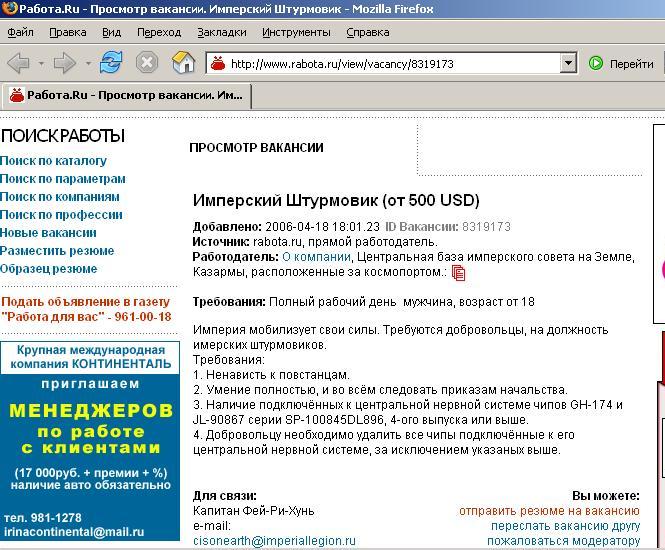
Task: Expand the Forward button history dropdown
Action: click(88, 63)
